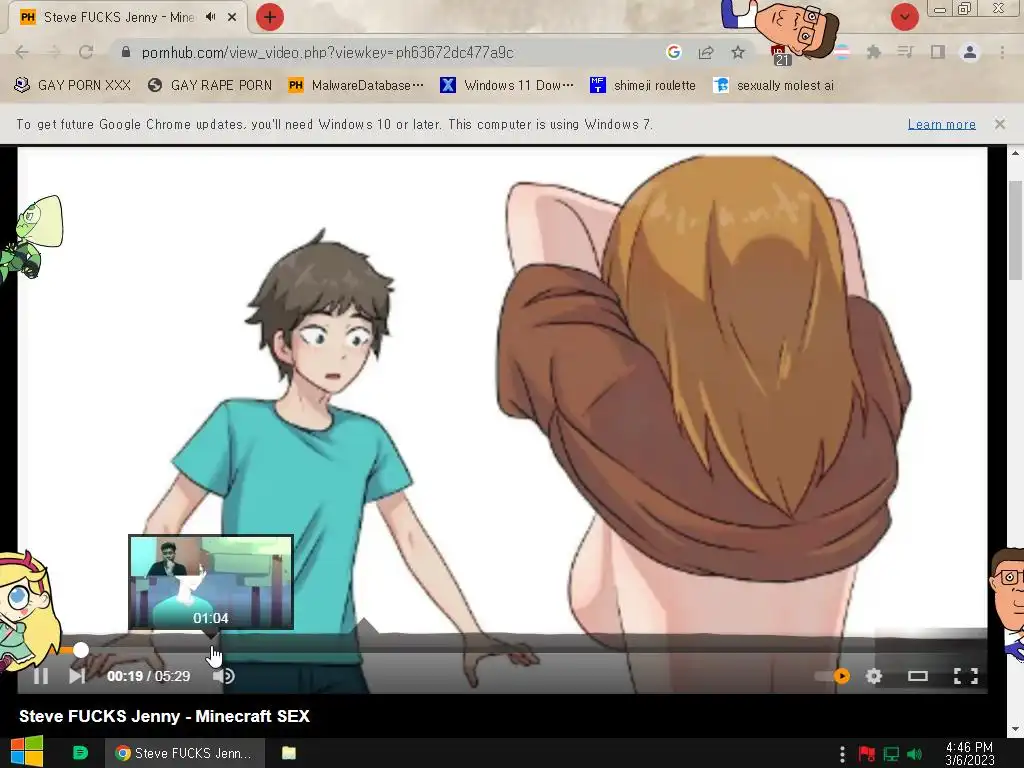This screenshot has height=768, width=1024.
Task: Click the video progress bar scrubber handle
Action: click(x=80, y=650)
